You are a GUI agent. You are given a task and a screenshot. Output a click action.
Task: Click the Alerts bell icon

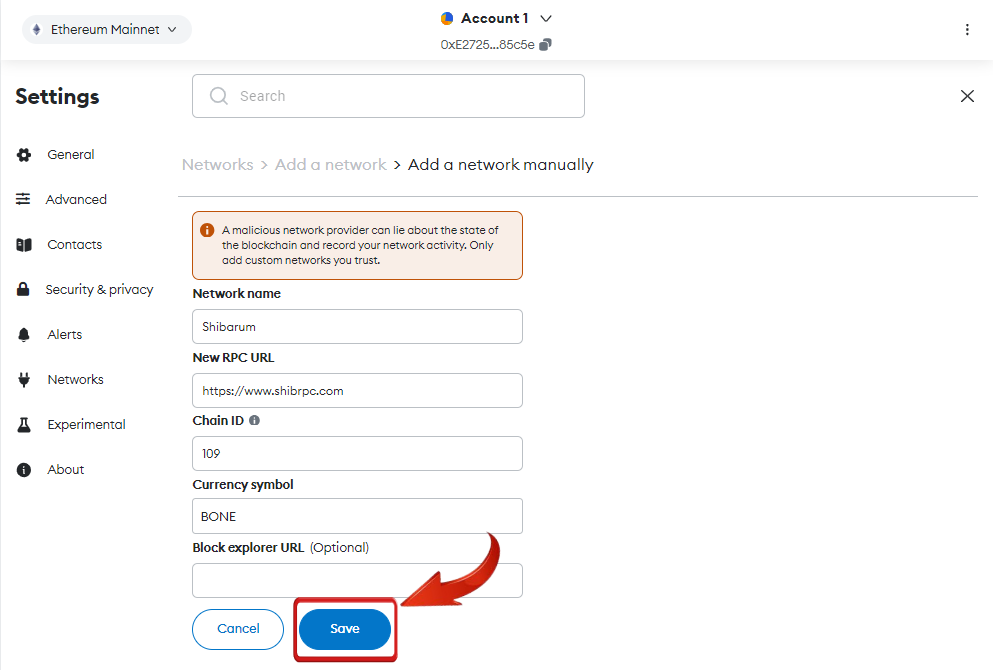pos(23,334)
